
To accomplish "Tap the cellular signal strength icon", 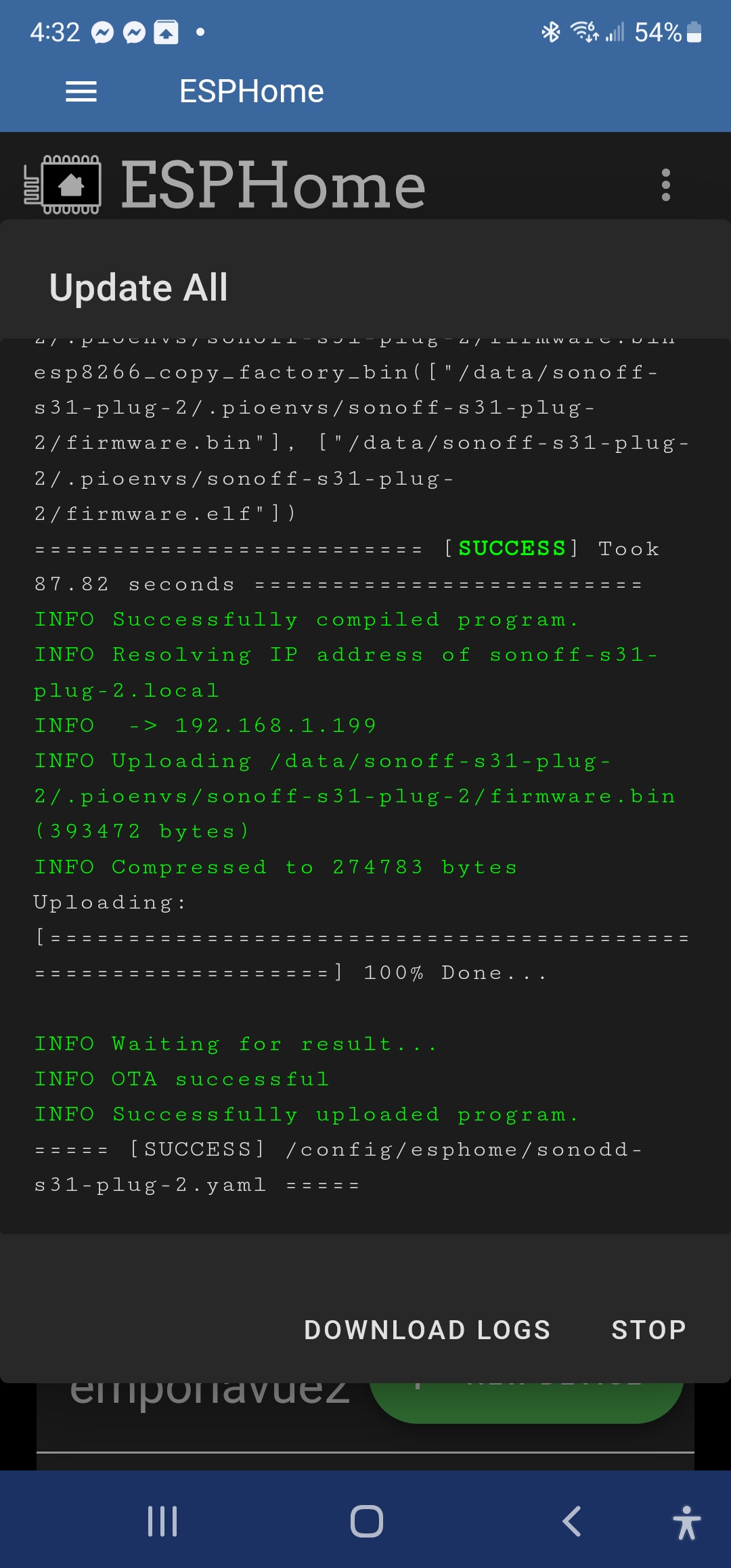I will (617, 31).
